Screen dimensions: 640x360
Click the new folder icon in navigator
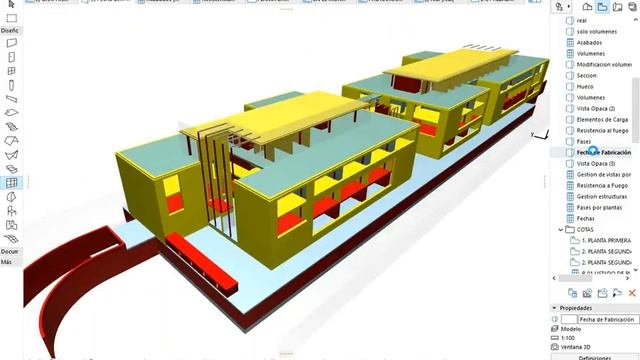602,293
